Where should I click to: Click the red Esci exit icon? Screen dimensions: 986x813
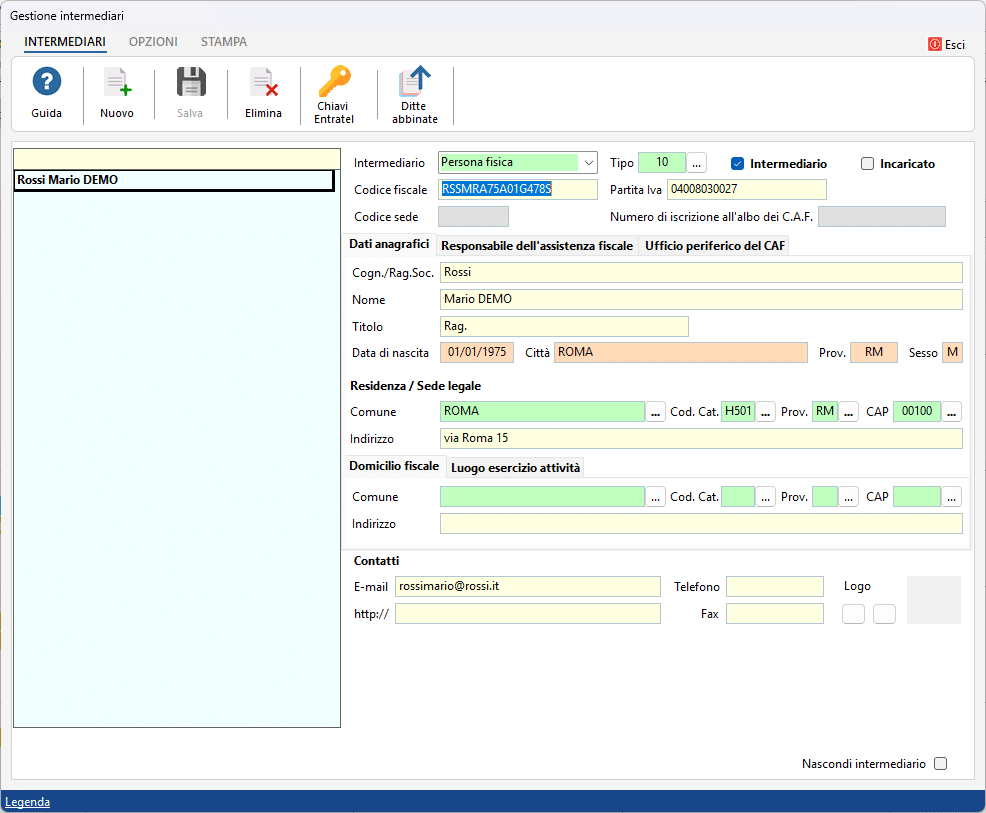point(934,44)
